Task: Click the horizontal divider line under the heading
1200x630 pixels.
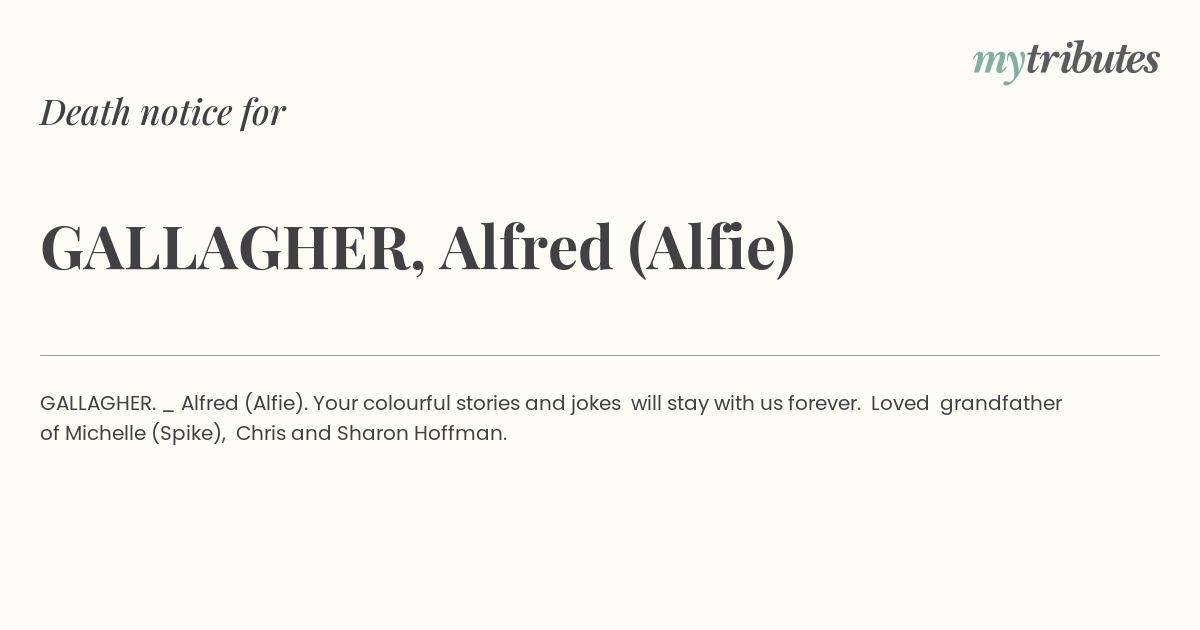Action: pos(600,355)
